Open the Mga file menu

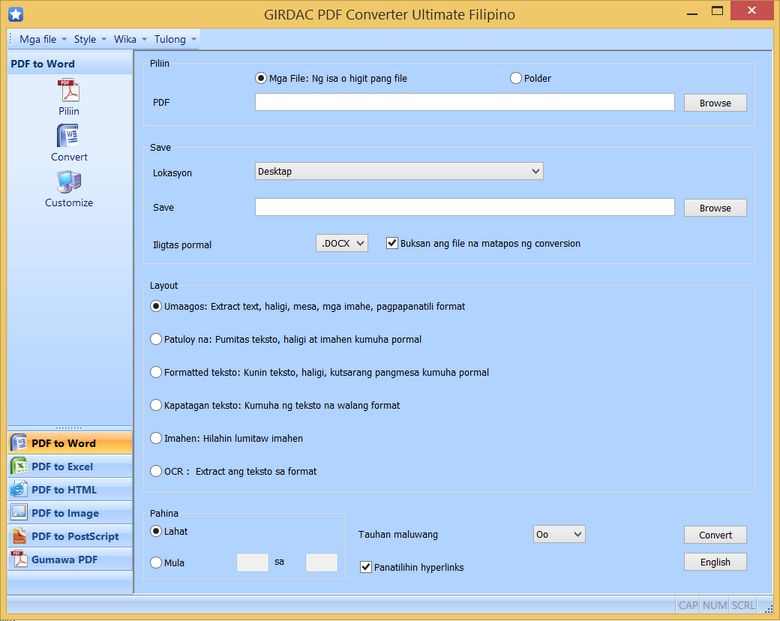click(42, 39)
